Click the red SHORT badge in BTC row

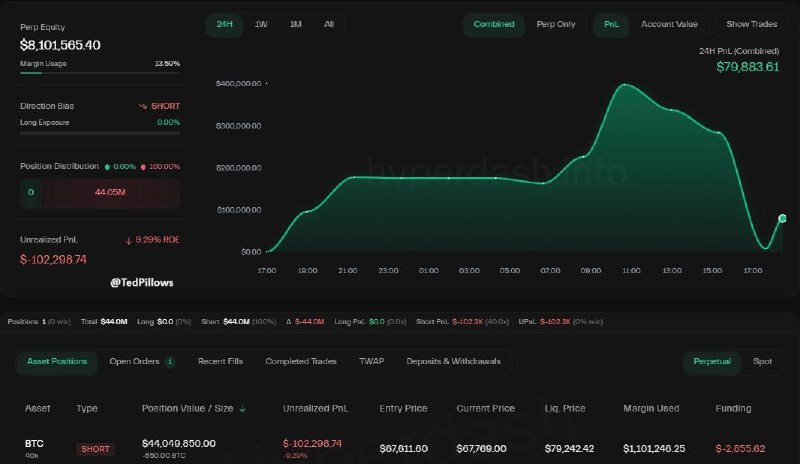click(96, 449)
